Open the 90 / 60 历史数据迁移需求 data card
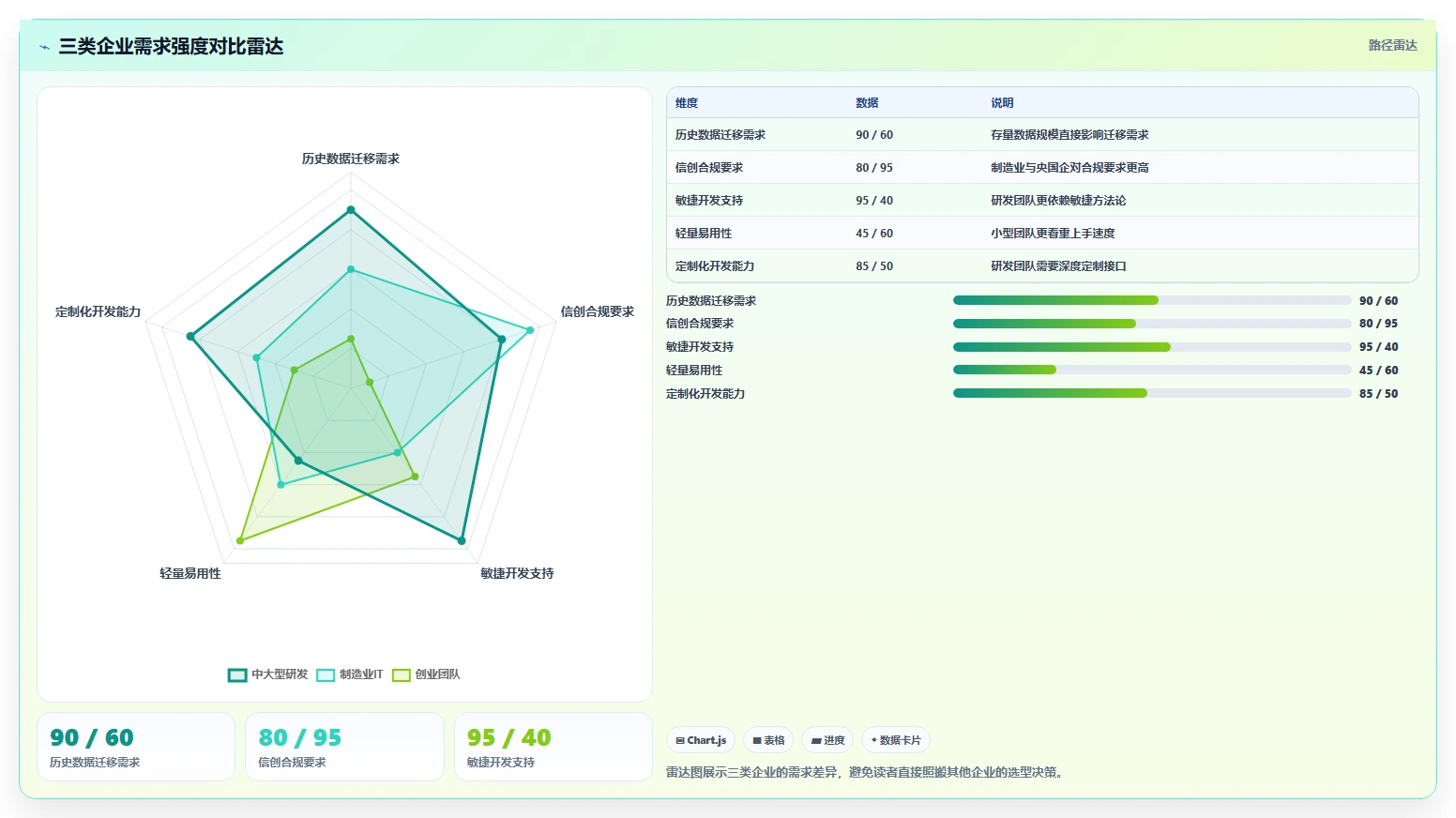 point(136,747)
